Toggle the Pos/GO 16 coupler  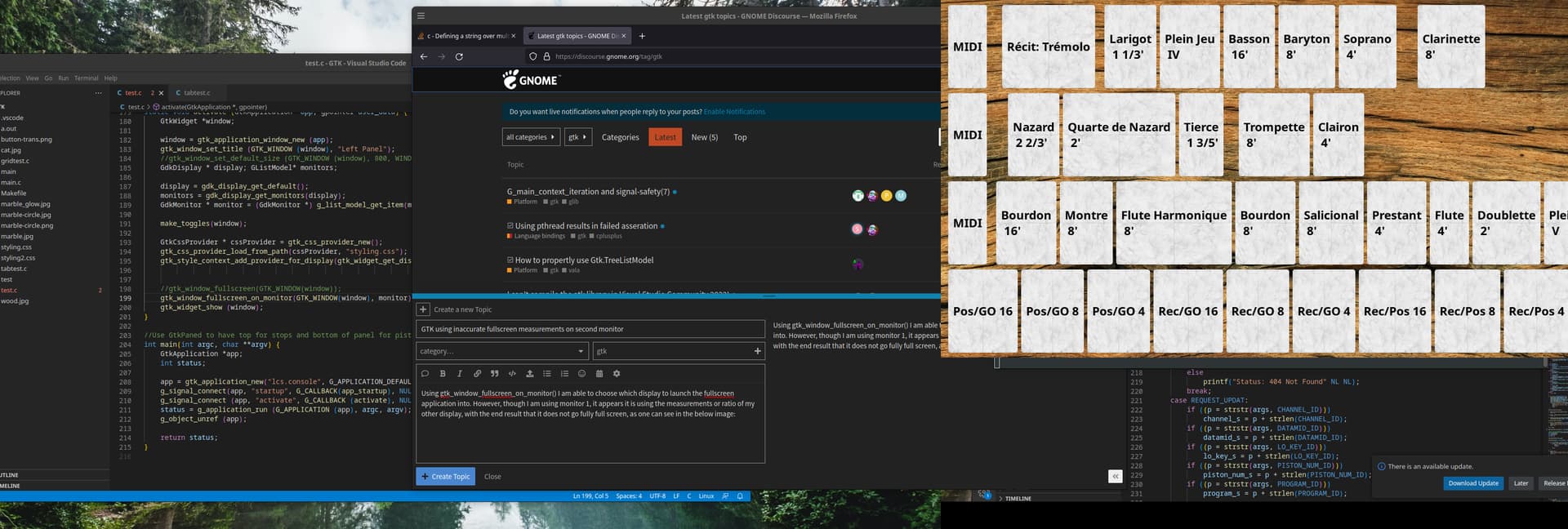point(982,311)
